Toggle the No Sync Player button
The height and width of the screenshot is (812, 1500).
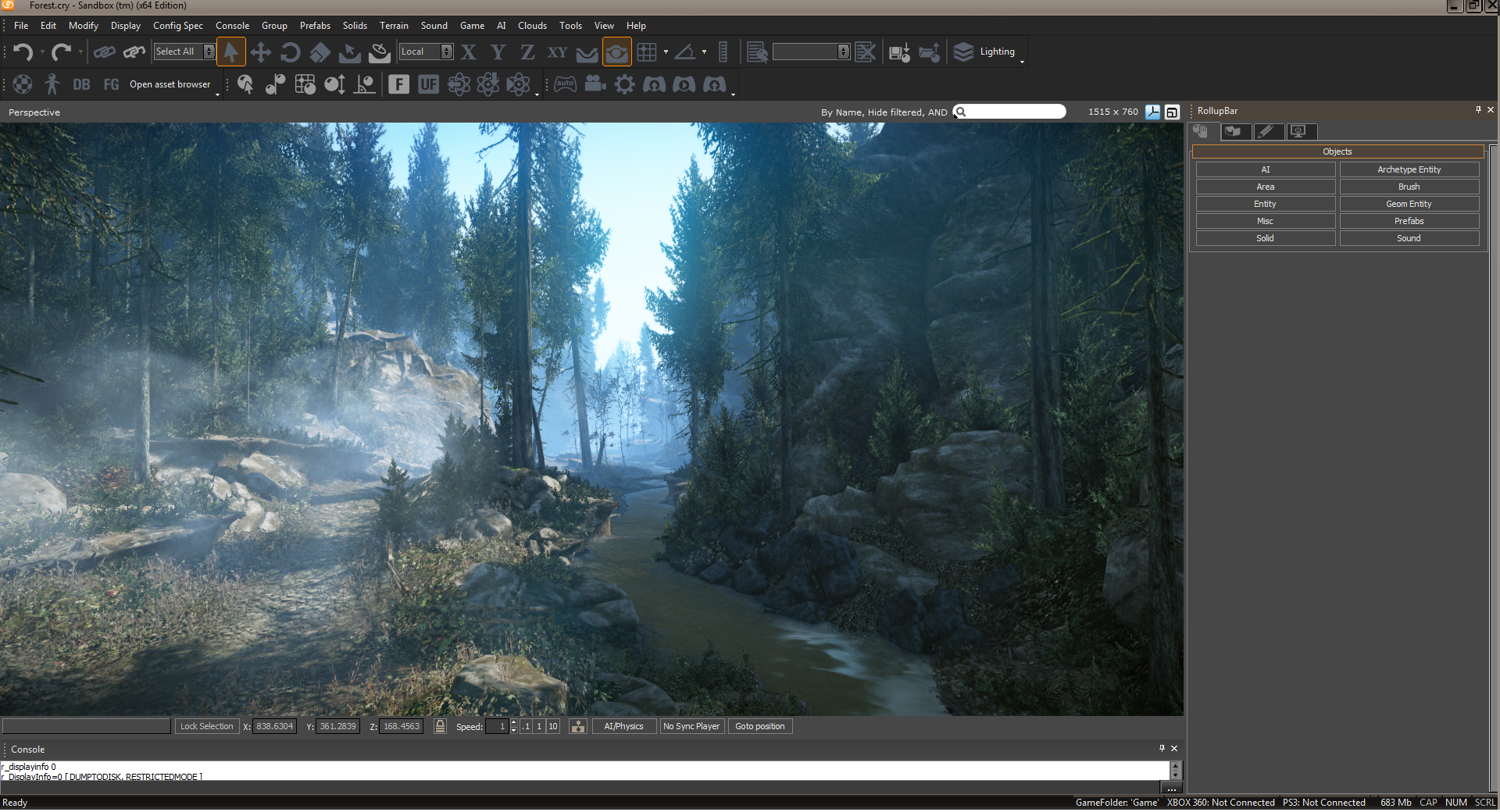(691, 726)
